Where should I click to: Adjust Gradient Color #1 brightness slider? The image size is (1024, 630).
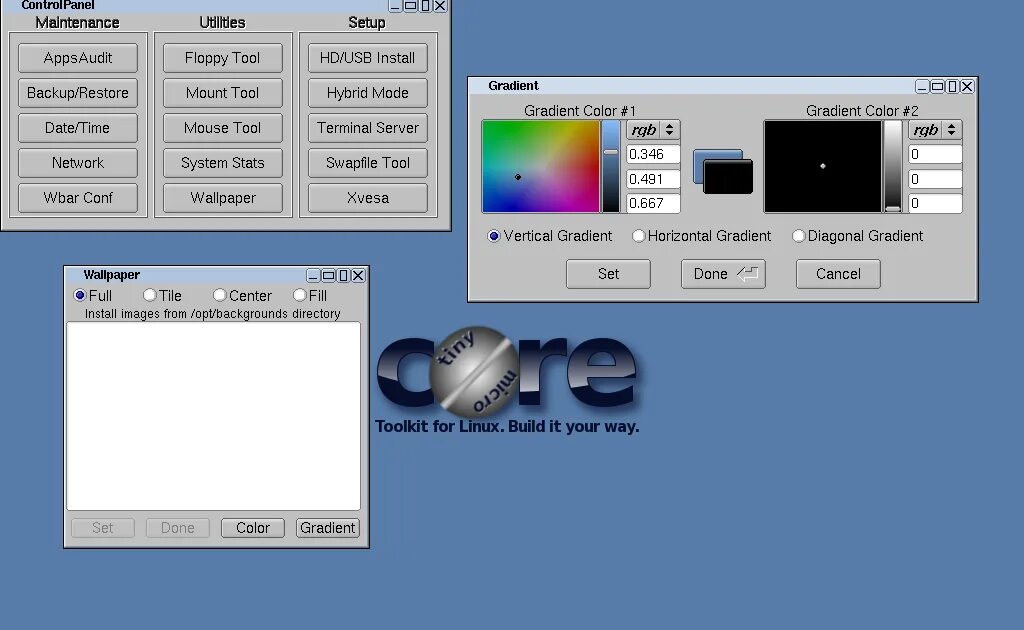tap(611, 166)
